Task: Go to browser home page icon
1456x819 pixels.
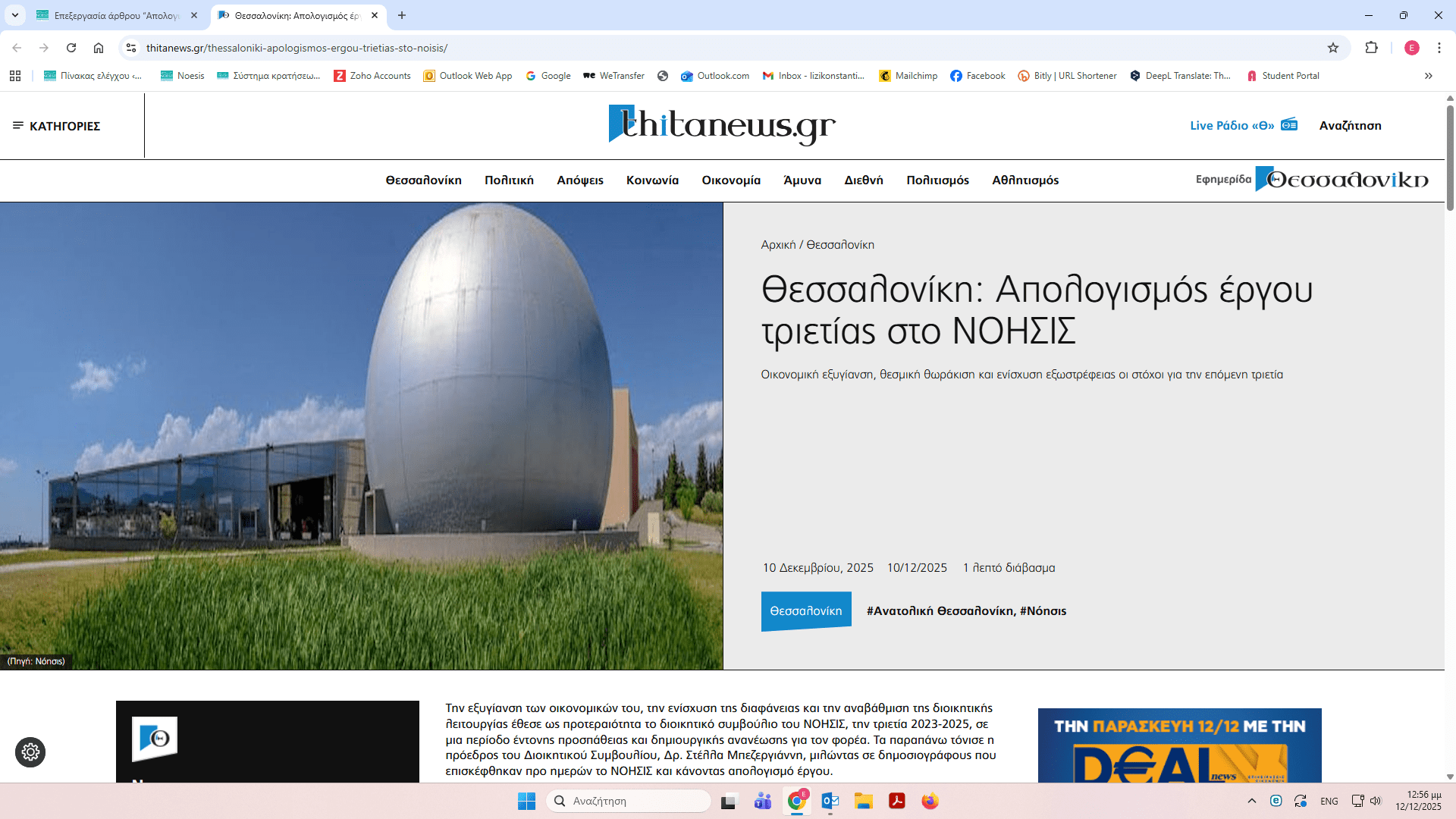Action: 99,48
